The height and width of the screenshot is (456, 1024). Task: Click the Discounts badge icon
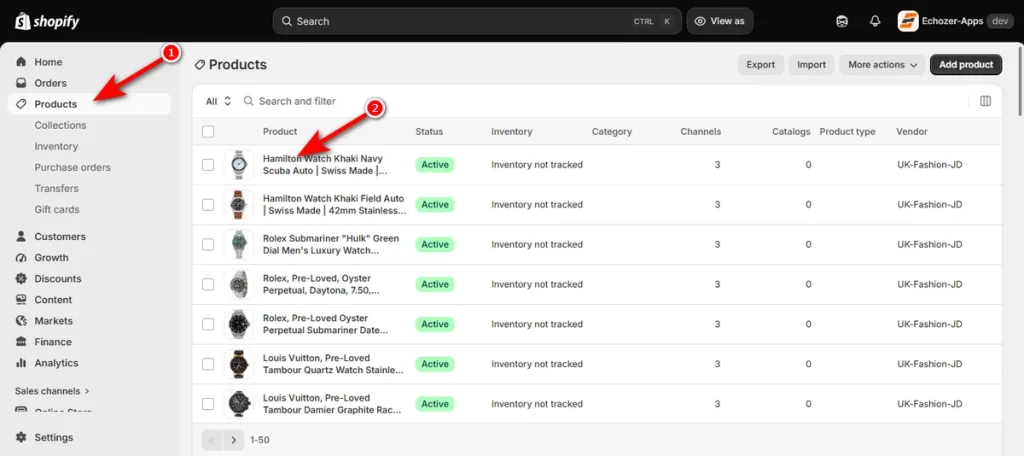click(x=22, y=278)
